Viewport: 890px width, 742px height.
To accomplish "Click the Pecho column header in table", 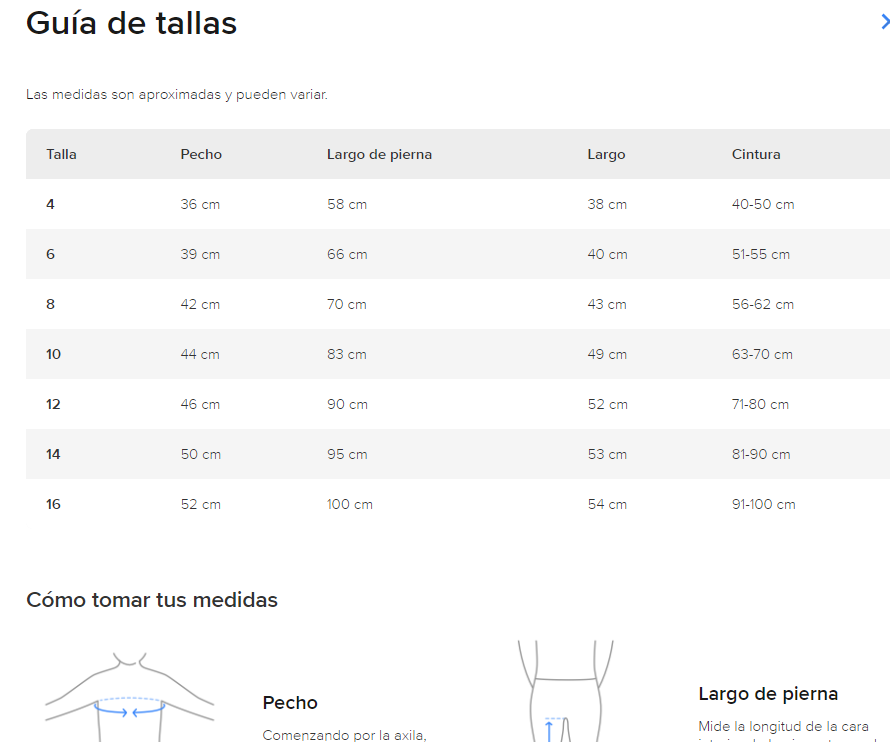I will pyautogui.click(x=201, y=154).
